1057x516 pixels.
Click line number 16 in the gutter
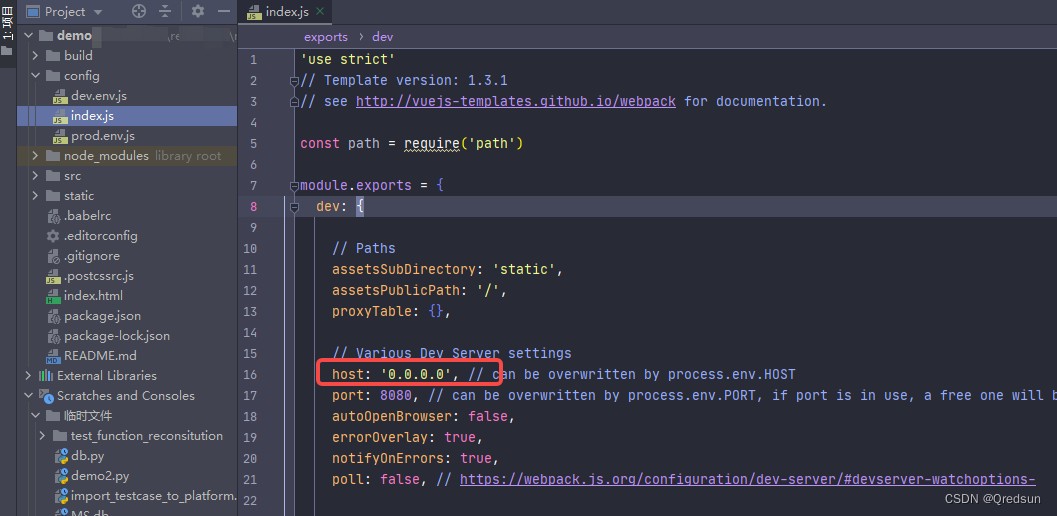pos(249,374)
